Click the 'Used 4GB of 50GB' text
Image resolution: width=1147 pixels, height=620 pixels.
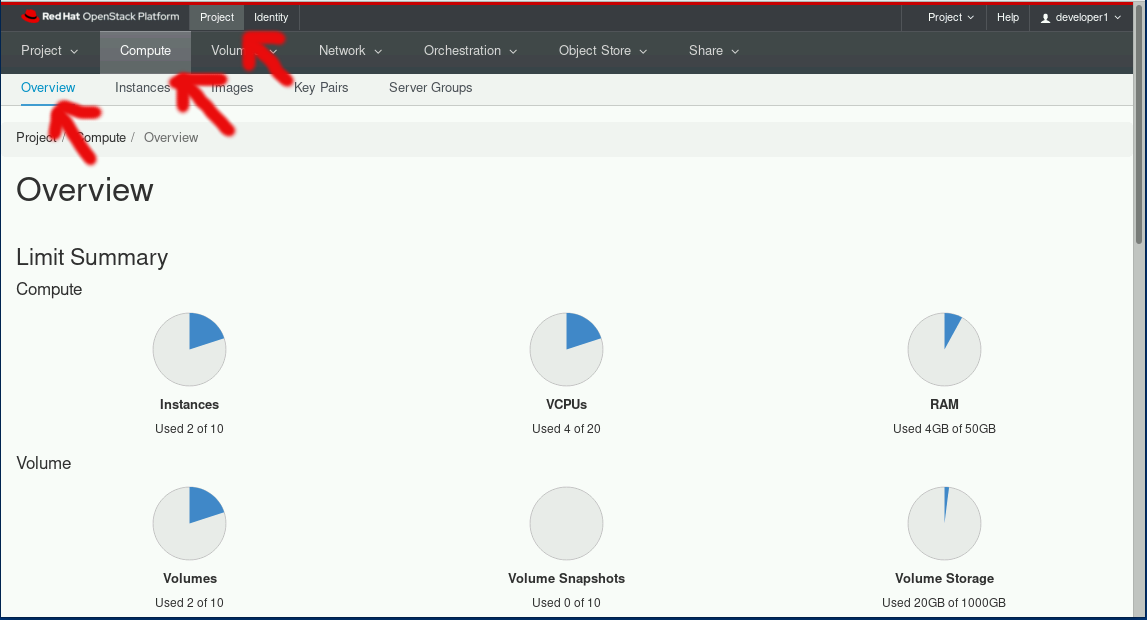point(944,429)
